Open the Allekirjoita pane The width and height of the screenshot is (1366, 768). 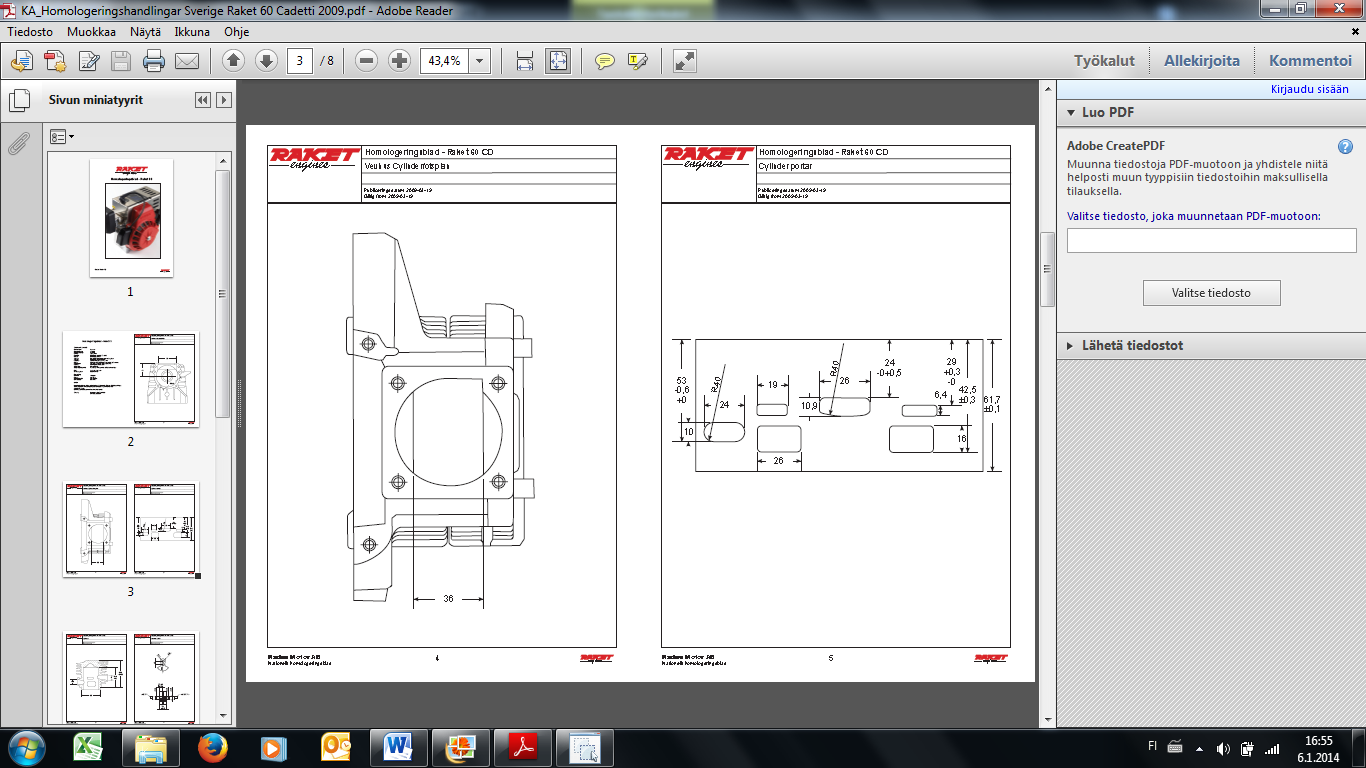coord(1202,61)
